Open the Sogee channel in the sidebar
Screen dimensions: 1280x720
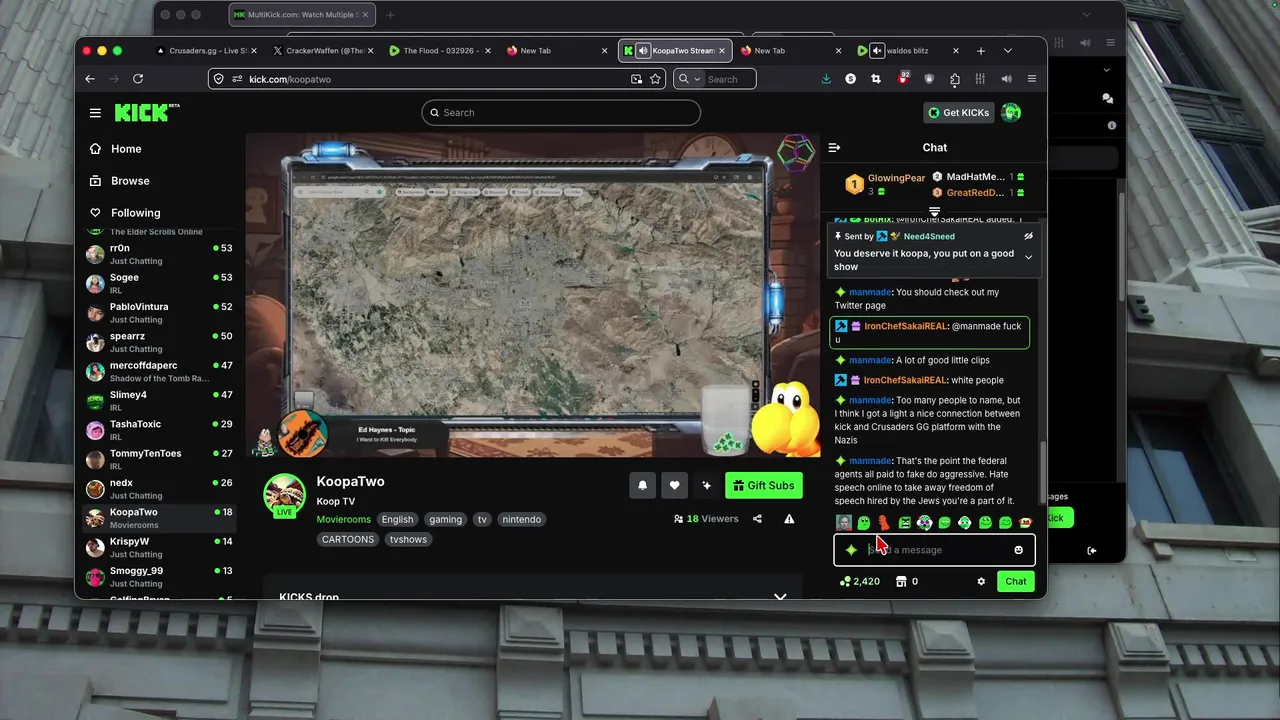coord(160,284)
